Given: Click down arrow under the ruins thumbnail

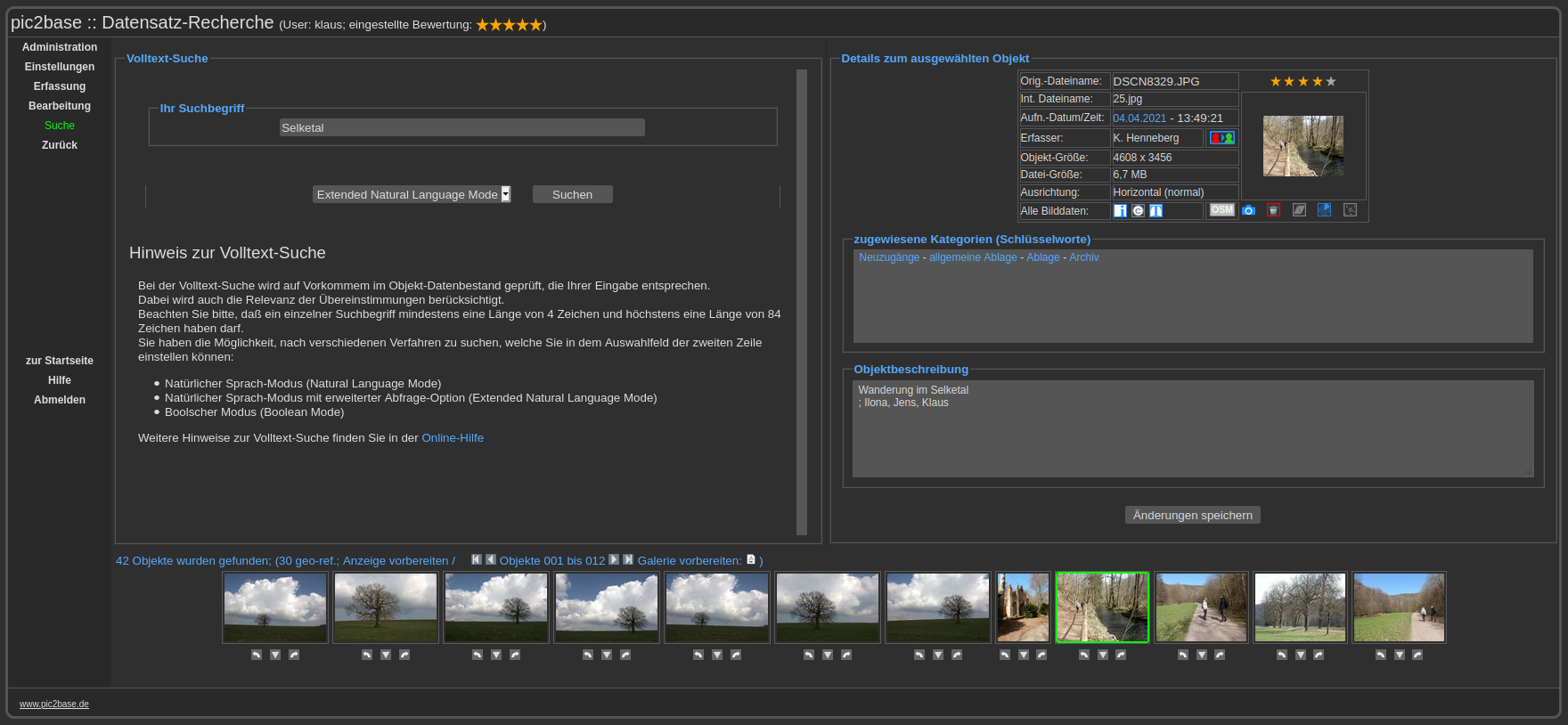Looking at the screenshot, I should point(1024,655).
